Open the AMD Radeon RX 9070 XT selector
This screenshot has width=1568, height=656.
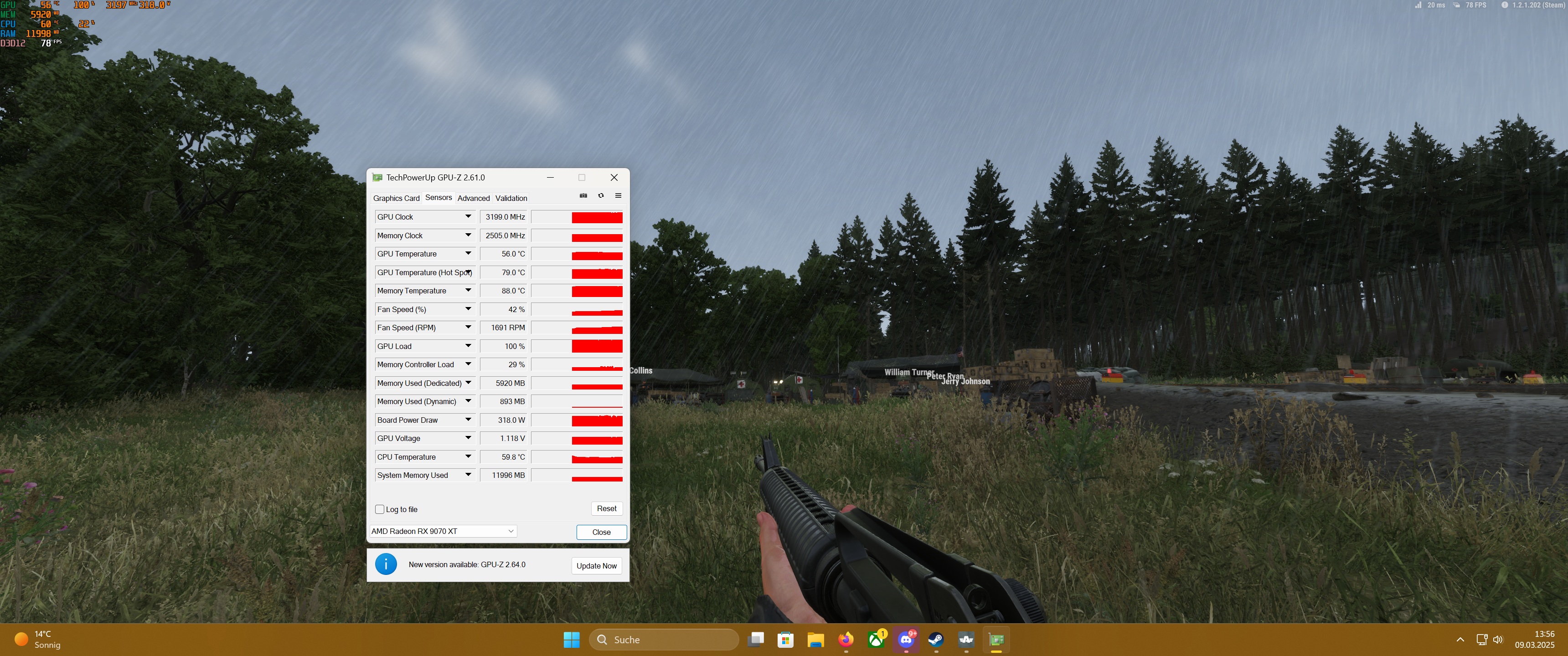(x=443, y=531)
